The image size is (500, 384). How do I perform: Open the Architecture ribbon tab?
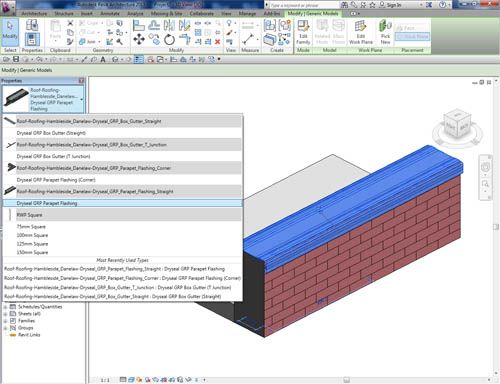click(x=34, y=14)
